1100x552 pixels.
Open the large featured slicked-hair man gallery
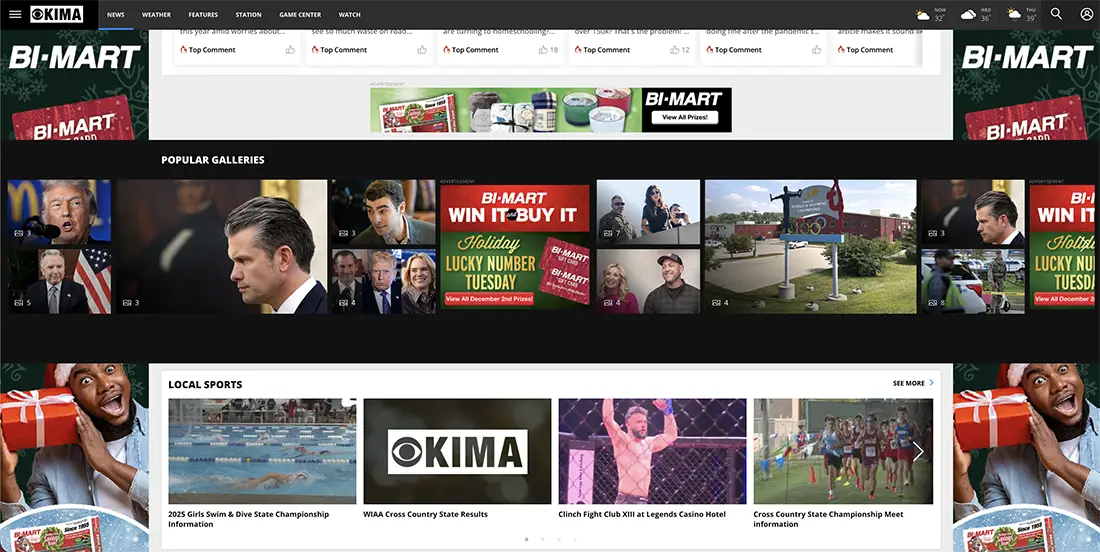coord(222,247)
